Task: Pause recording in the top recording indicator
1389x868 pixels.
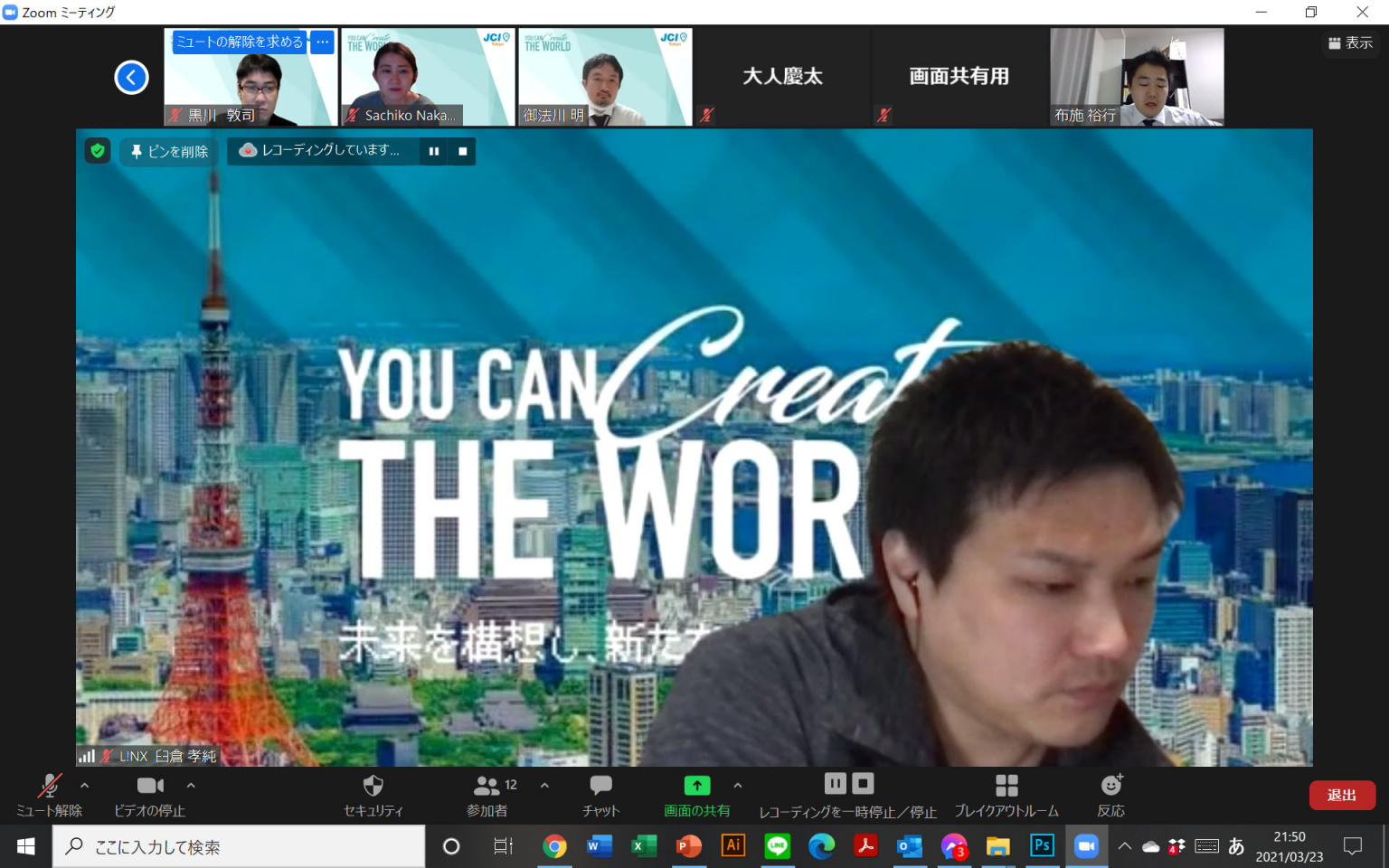Action: tap(434, 151)
